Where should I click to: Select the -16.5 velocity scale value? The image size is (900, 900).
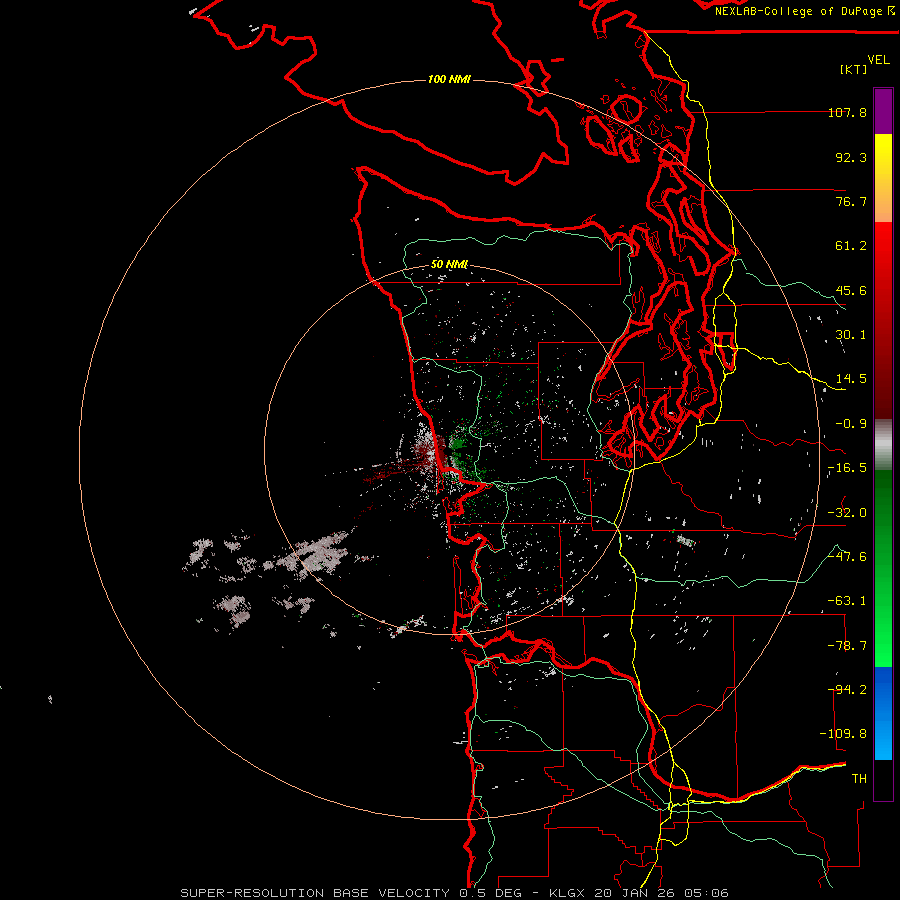point(847,468)
